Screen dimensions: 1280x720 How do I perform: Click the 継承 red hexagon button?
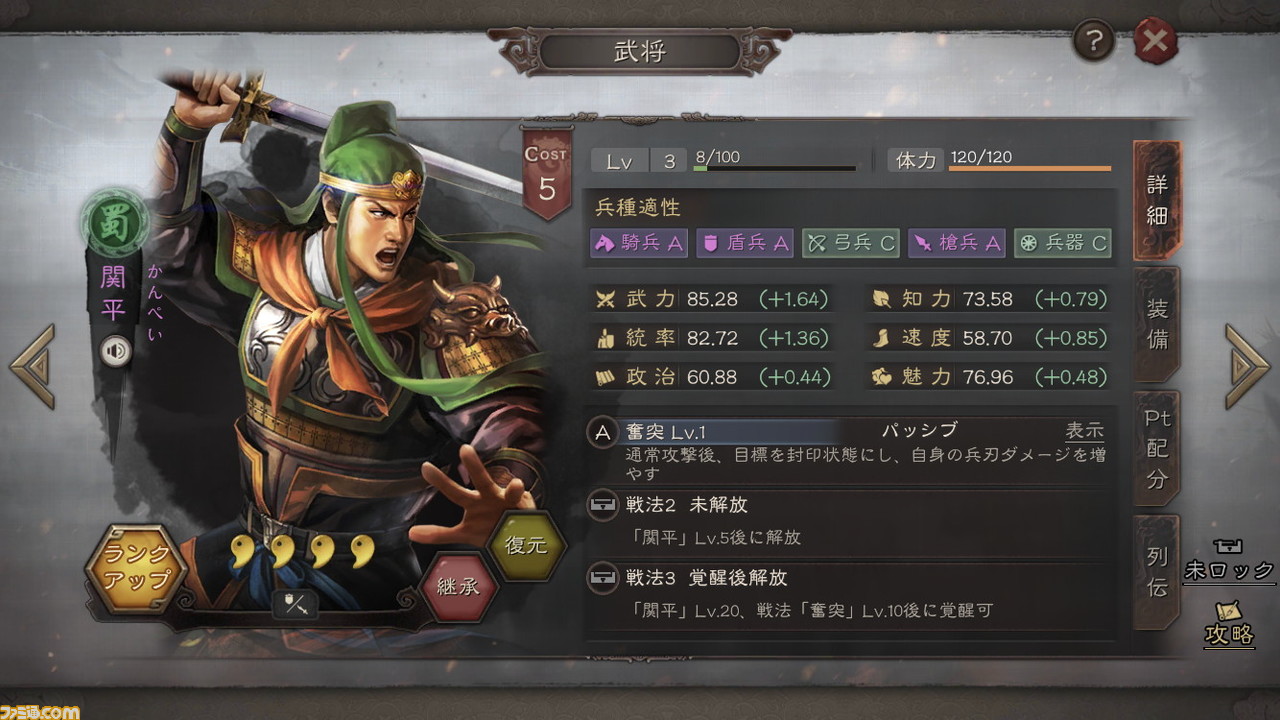(457, 586)
